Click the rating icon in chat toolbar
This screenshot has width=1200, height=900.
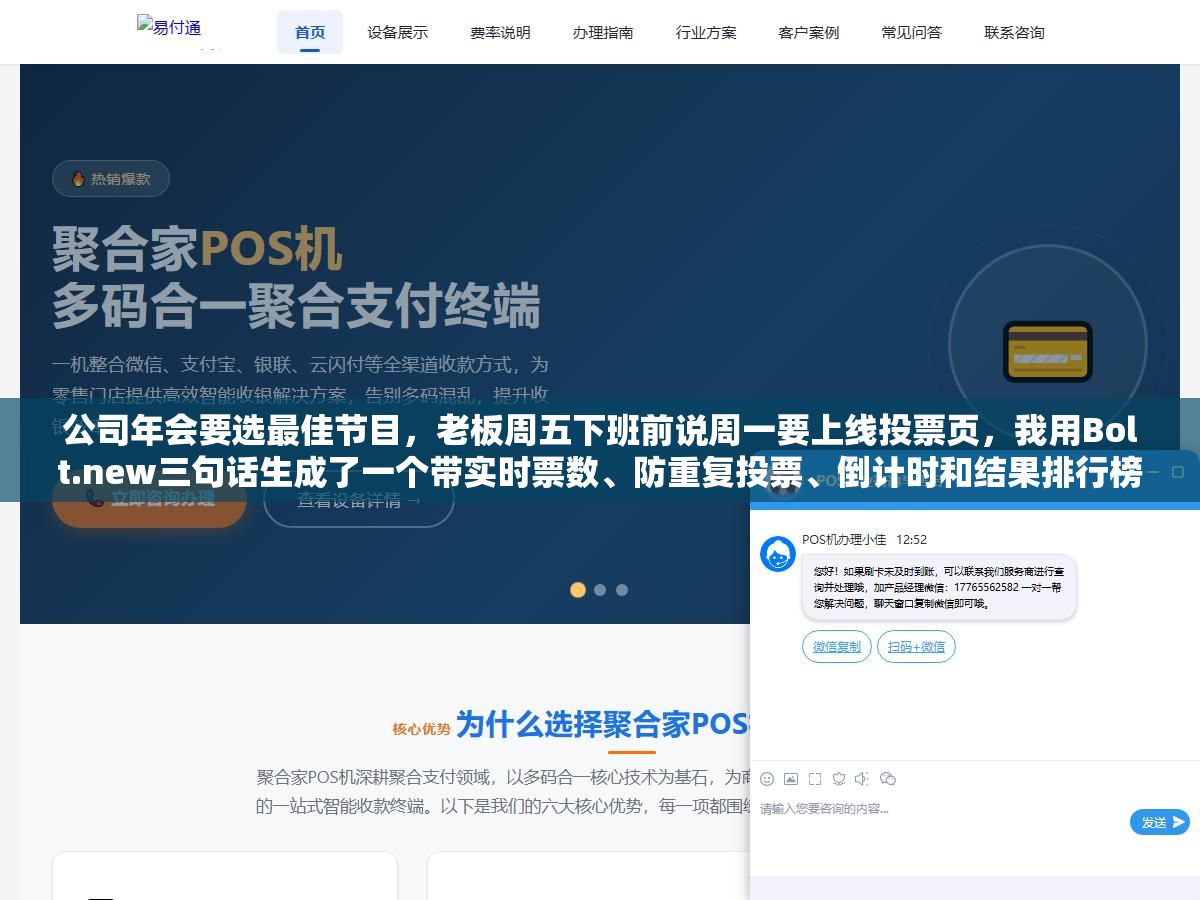pos(839,779)
